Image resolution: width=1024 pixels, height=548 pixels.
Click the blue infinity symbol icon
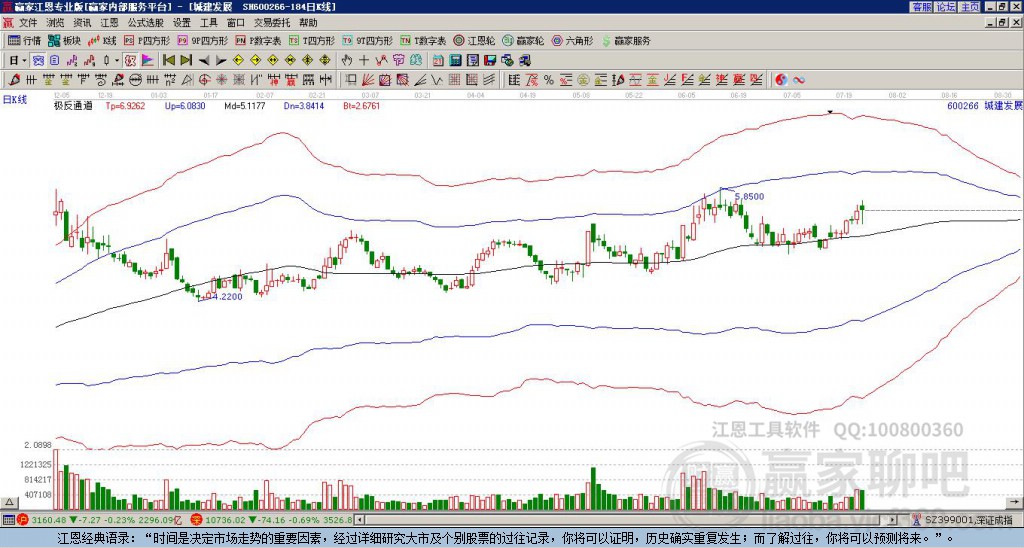click(x=798, y=79)
